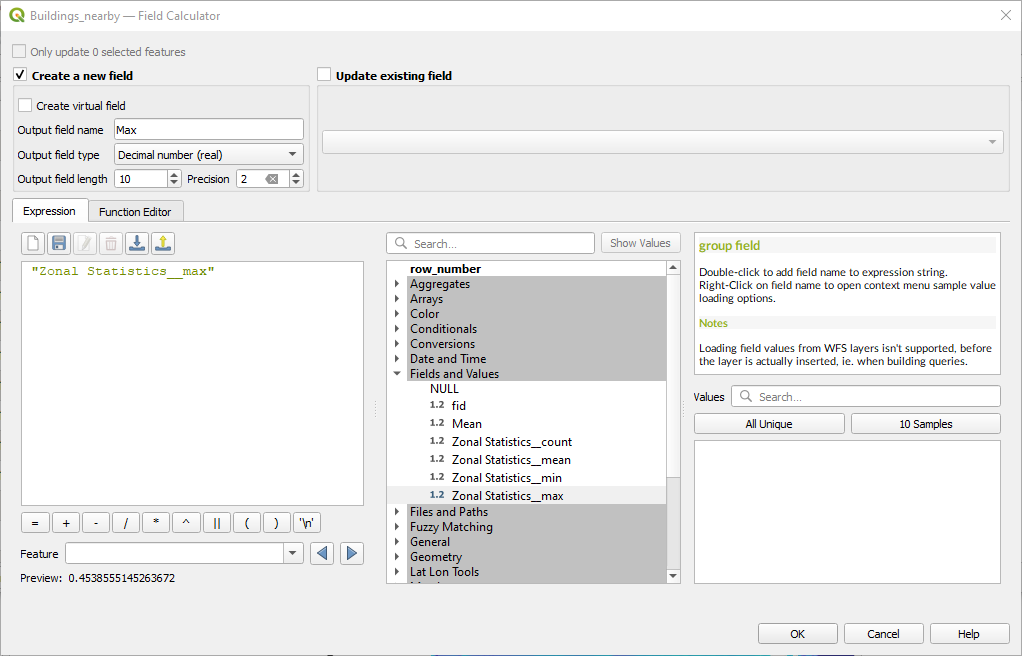Save the expression using the floppy disk icon
The height and width of the screenshot is (656, 1022).
pyautogui.click(x=59, y=243)
